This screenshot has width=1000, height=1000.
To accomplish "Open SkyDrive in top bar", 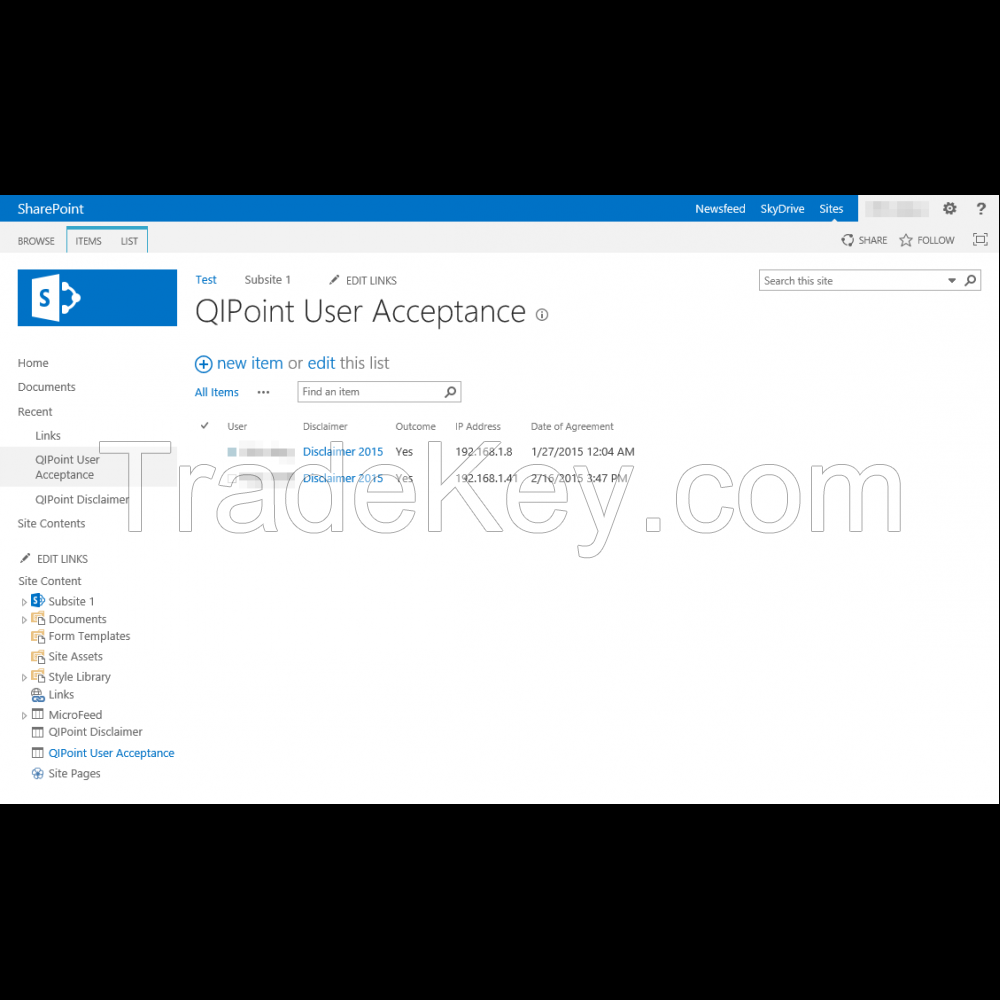I will pyautogui.click(x=782, y=209).
